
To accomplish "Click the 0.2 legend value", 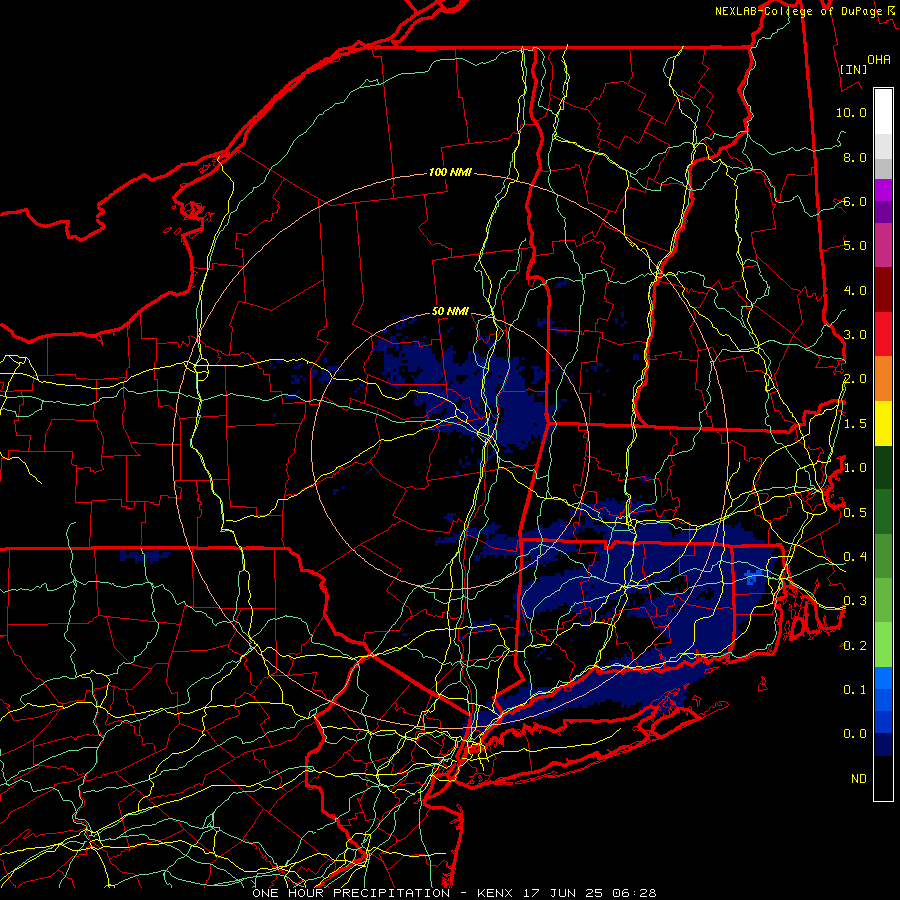I will pos(855,646).
